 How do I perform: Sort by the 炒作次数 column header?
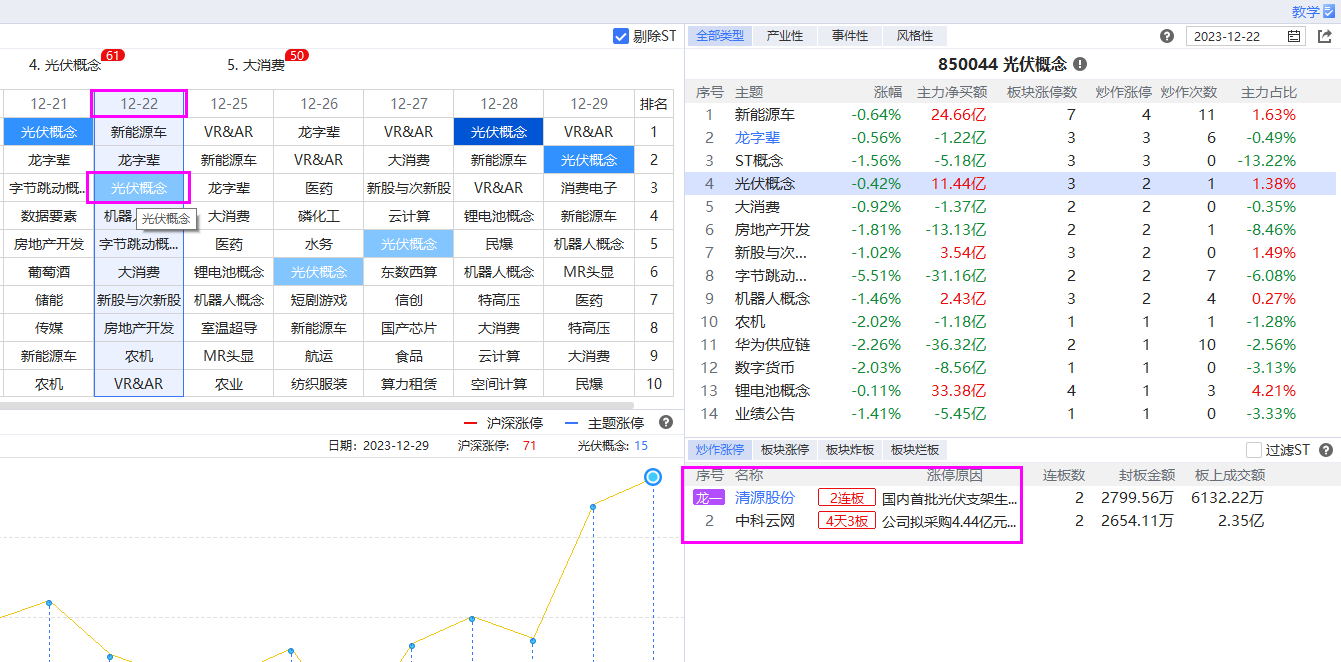click(1189, 92)
